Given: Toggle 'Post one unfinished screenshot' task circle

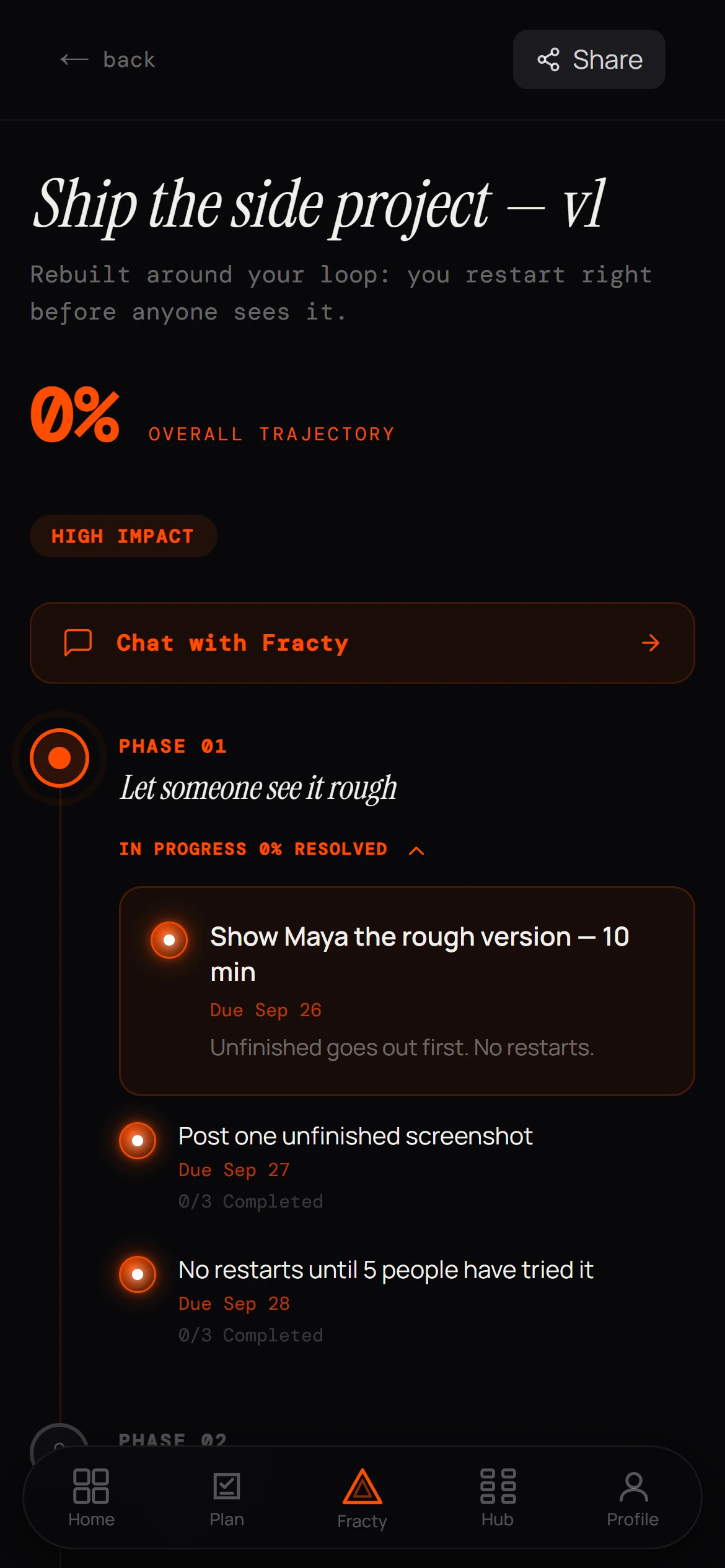Looking at the screenshot, I should (138, 1140).
